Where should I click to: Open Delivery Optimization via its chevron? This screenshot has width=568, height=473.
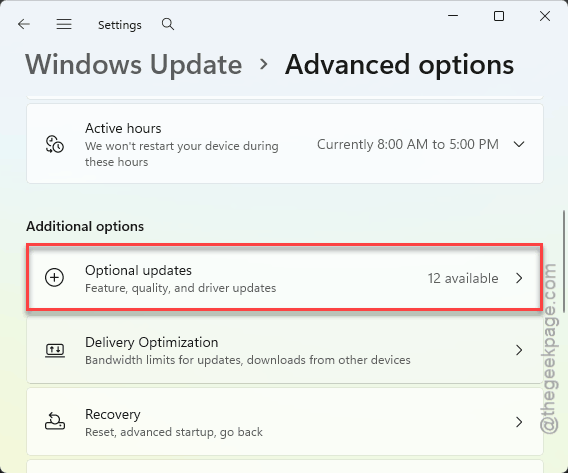click(519, 350)
